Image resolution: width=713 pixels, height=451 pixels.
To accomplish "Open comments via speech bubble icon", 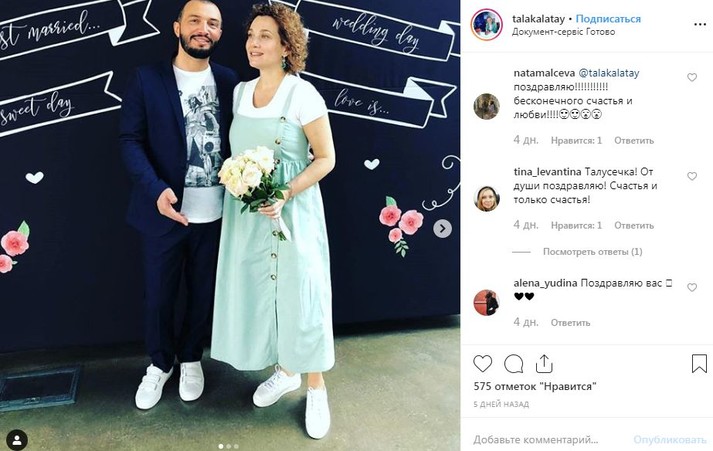I will [x=513, y=364].
